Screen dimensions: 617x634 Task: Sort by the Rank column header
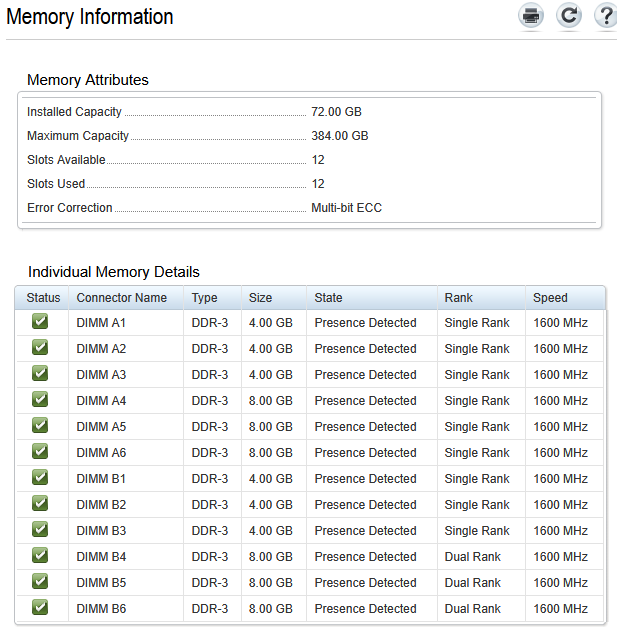click(459, 298)
